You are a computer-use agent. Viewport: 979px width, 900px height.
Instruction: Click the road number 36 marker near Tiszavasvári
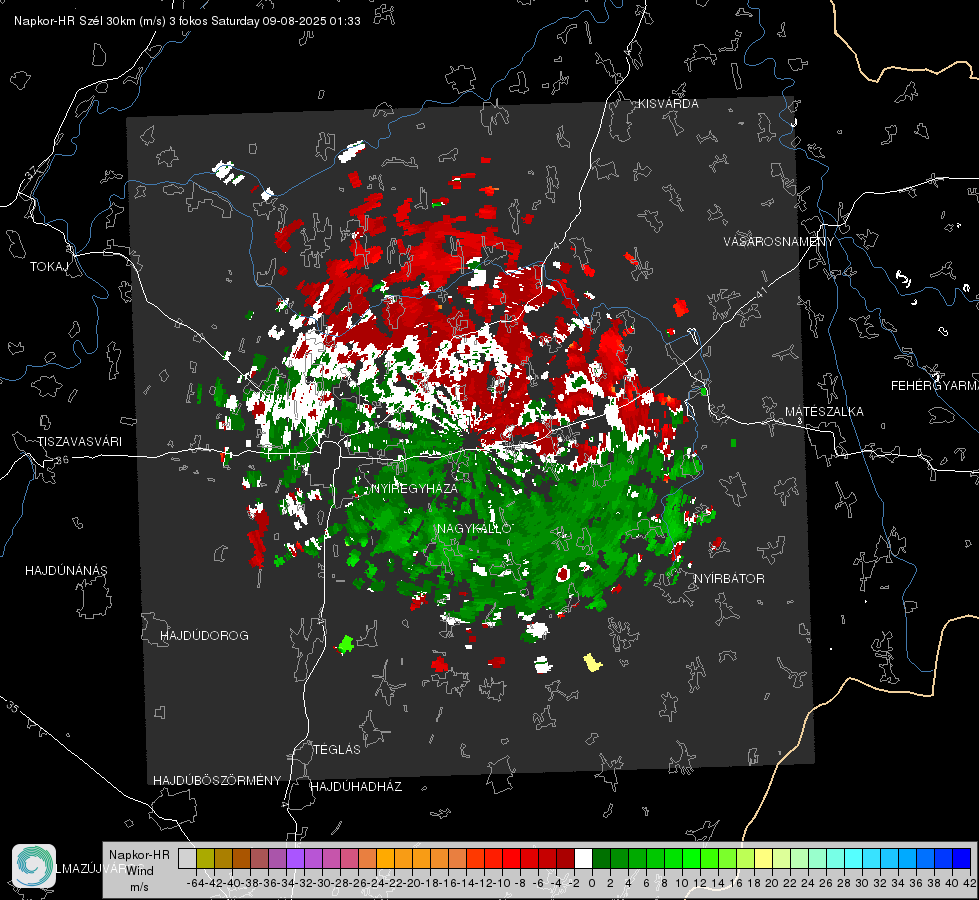(x=62, y=460)
